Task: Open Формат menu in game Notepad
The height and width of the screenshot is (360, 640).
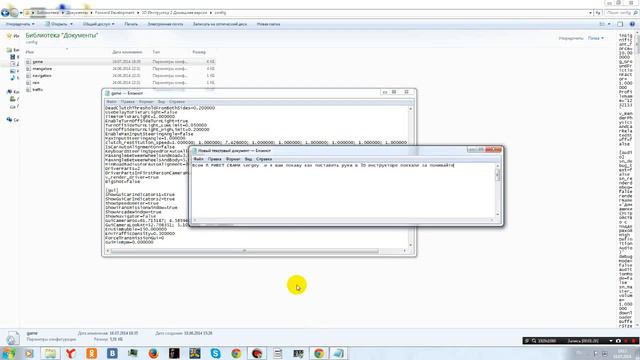Action: [x=146, y=102]
